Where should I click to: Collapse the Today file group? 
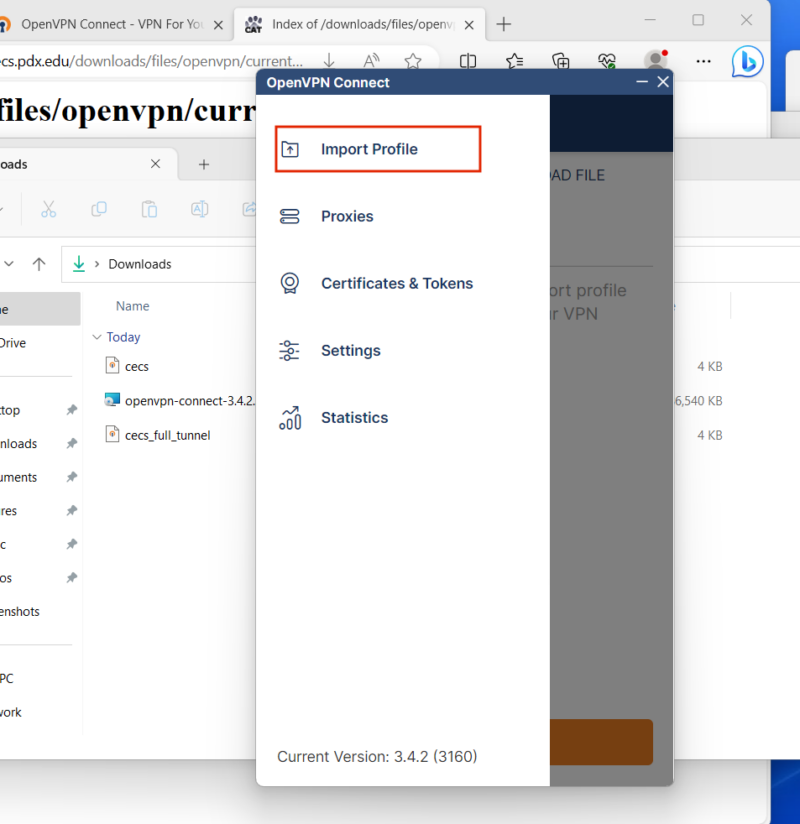coord(96,337)
